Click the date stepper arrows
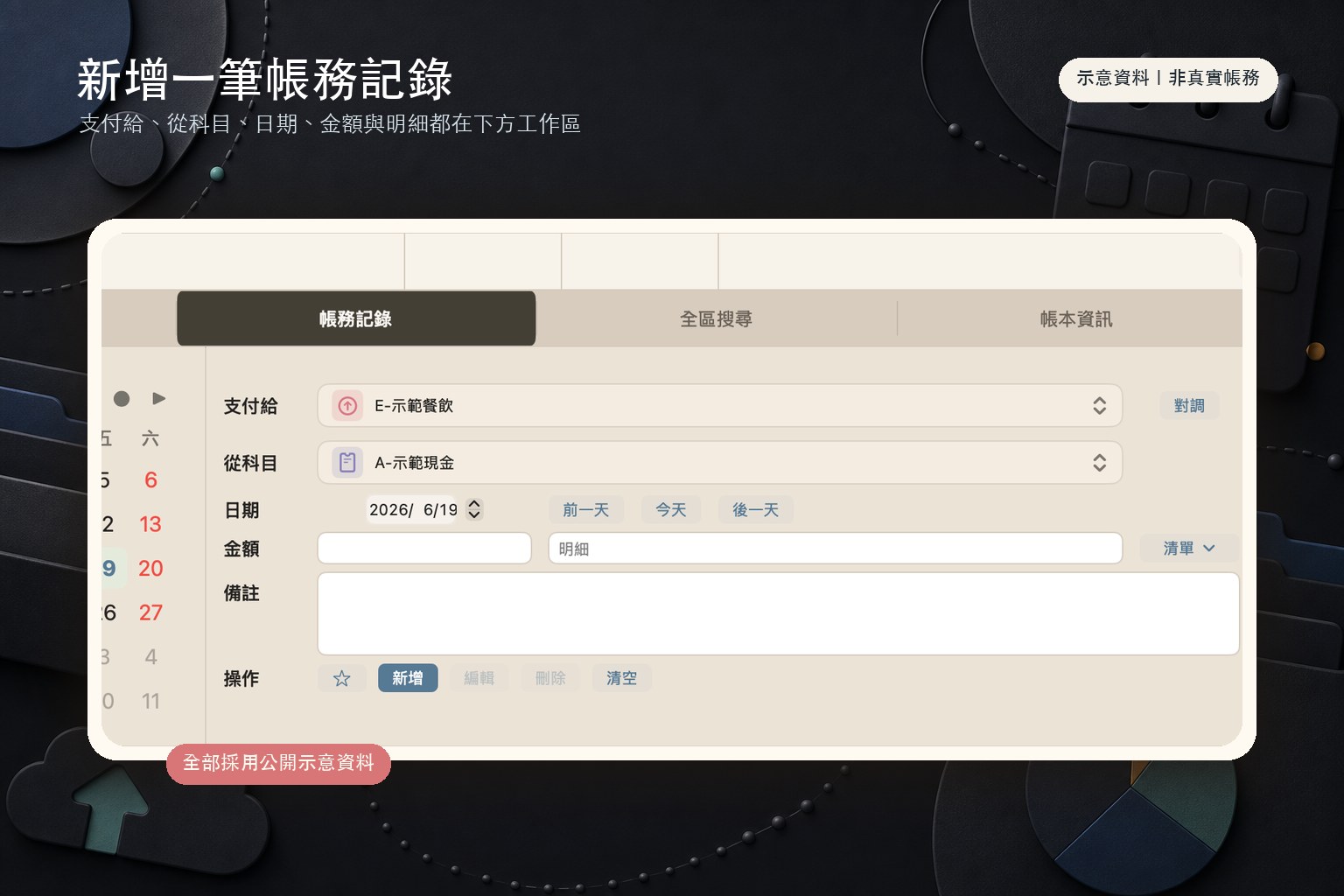This screenshot has height=896, width=1344. tap(474, 509)
